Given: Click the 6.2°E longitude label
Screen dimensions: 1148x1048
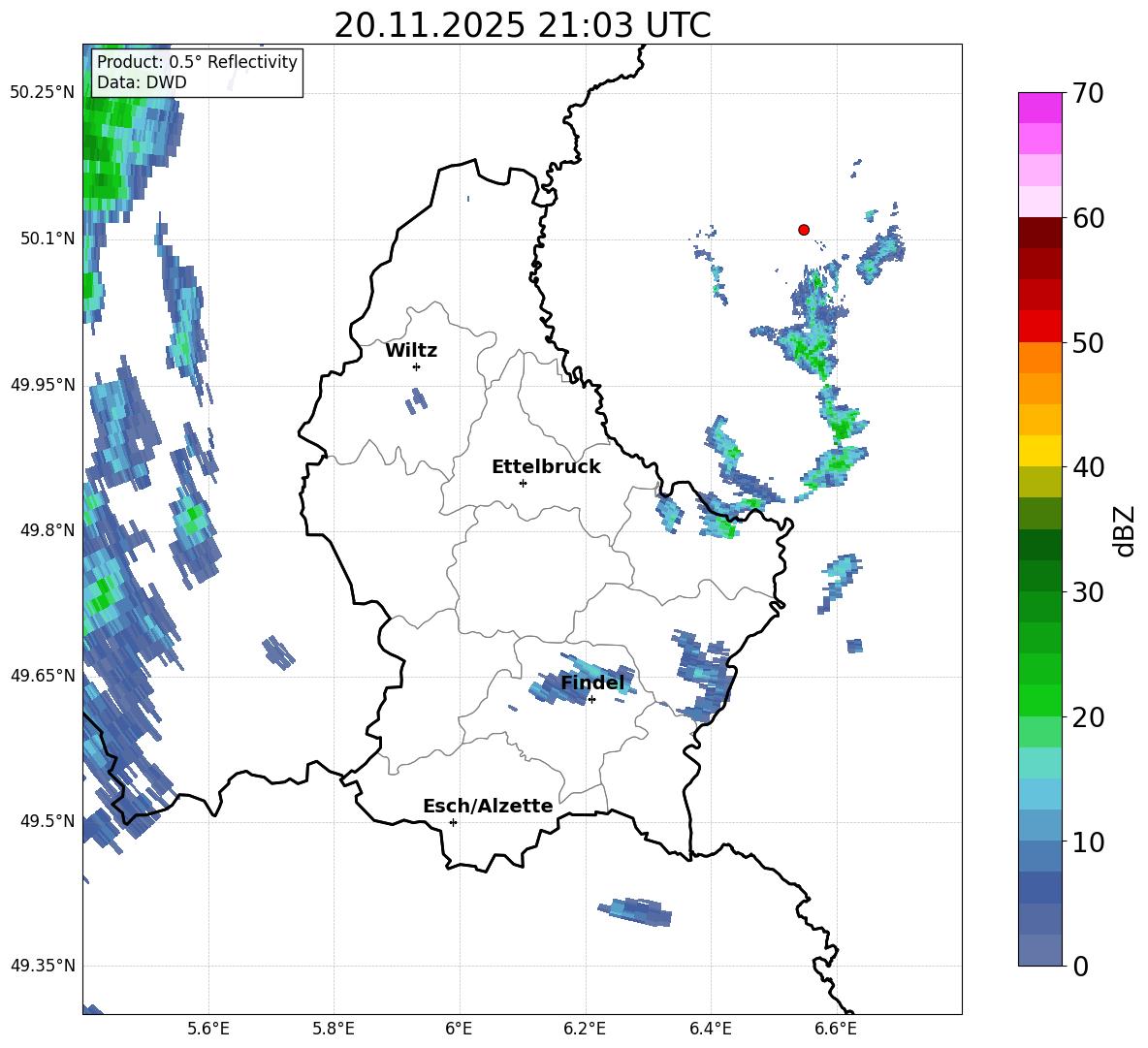Looking at the screenshot, I should click(585, 1029).
